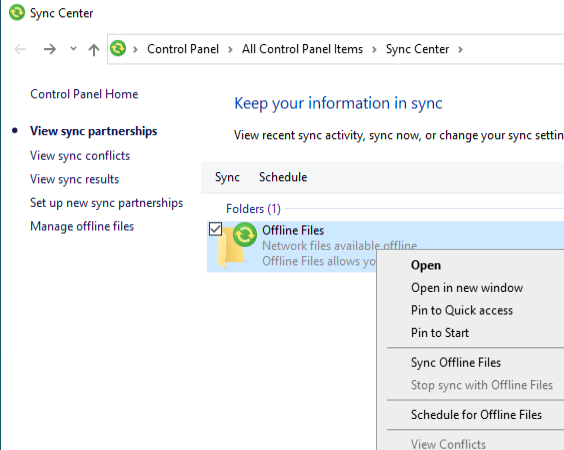Expand chevron after All Control Panel Items
Image resolution: width=564 pixels, height=450 pixels.
click(374, 49)
